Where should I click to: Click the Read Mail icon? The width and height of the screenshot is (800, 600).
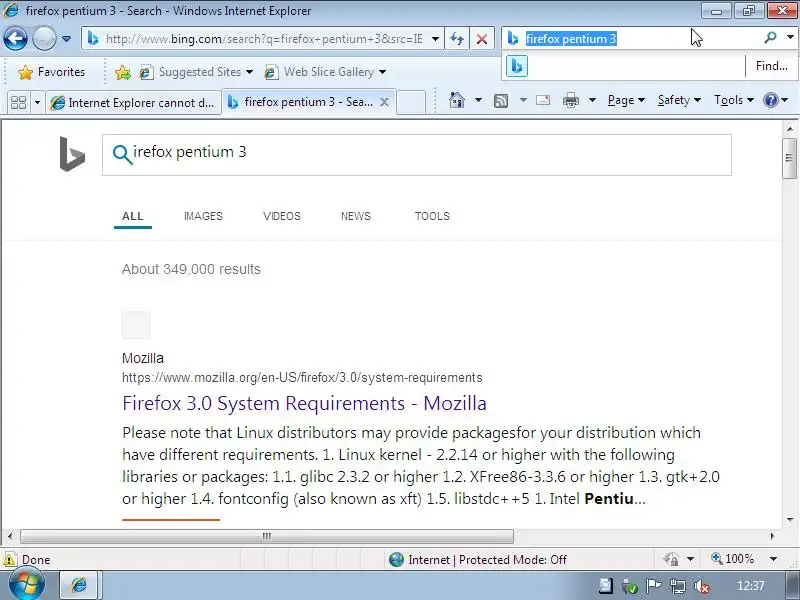pos(543,100)
